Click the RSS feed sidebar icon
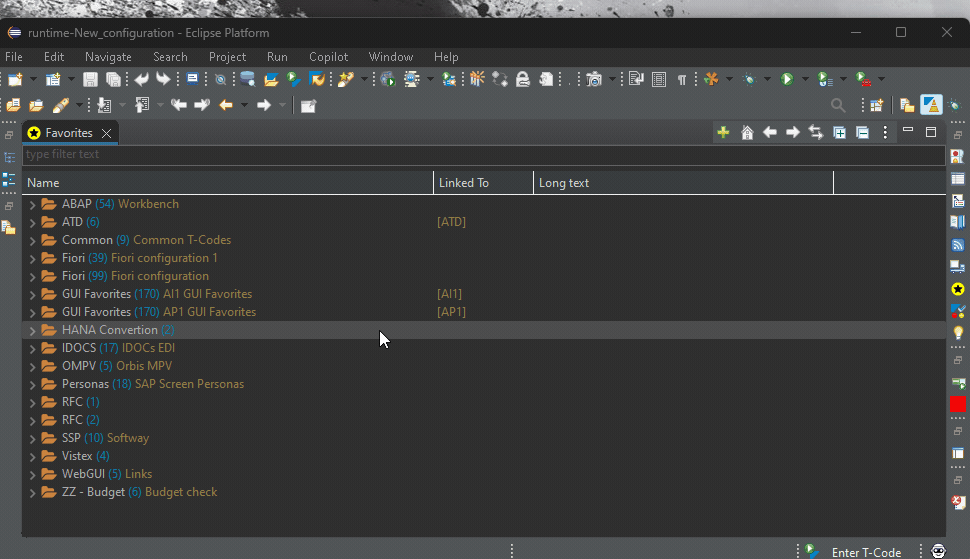Image resolution: width=970 pixels, height=559 pixels. [958, 245]
